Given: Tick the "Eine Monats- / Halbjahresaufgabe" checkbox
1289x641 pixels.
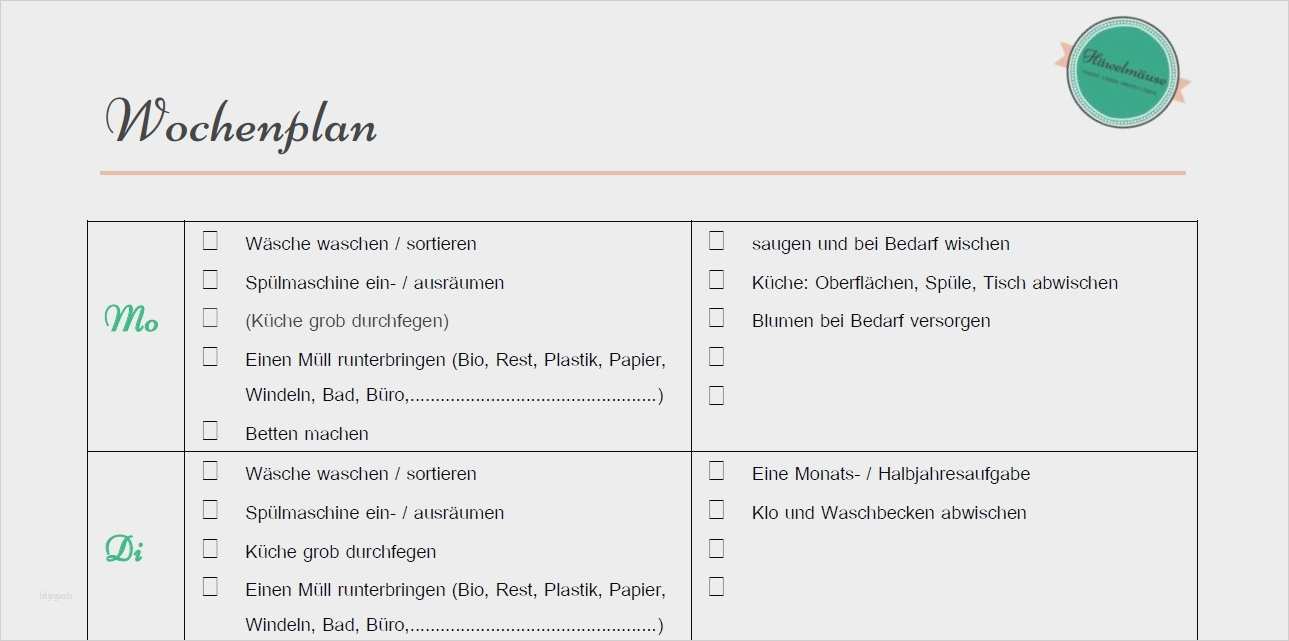Looking at the screenshot, I should coord(716,471).
